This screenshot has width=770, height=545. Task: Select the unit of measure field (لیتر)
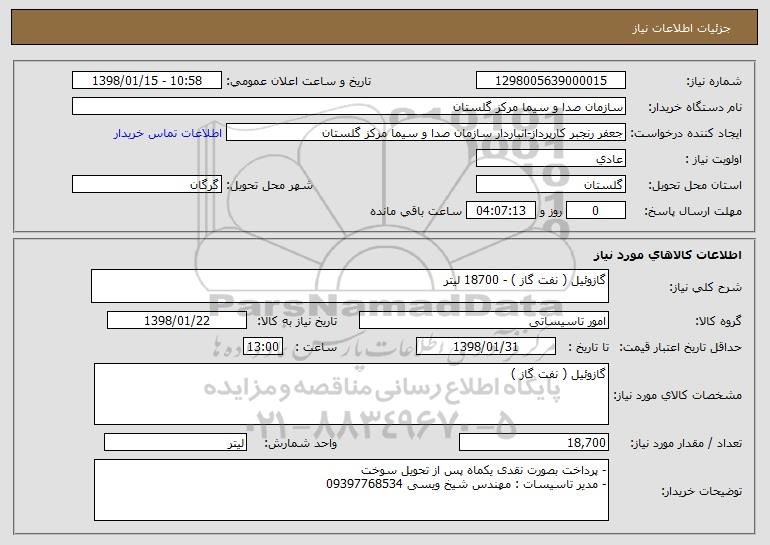click(x=175, y=442)
